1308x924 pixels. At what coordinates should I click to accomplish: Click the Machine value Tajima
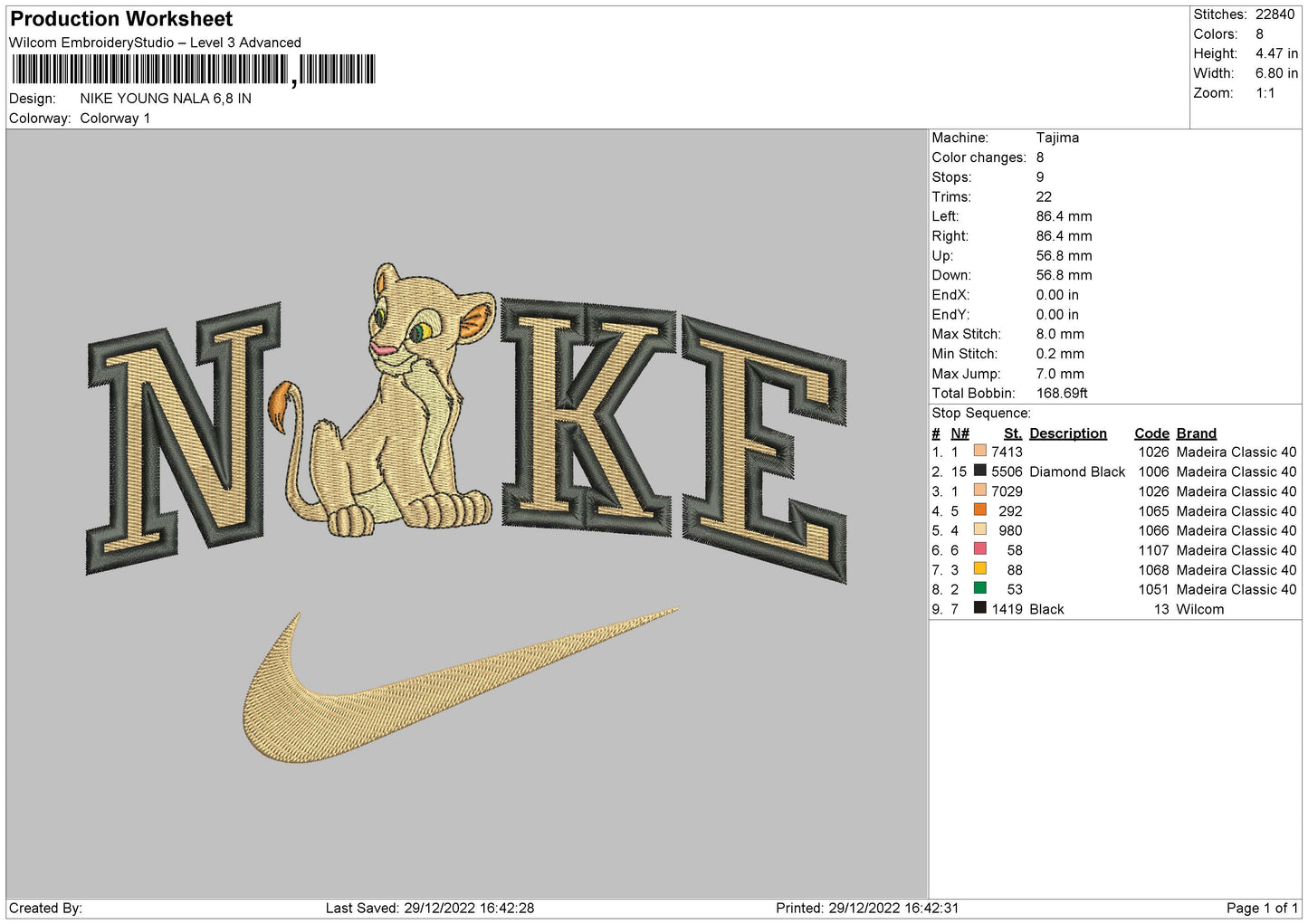pyautogui.click(x=1057, y=138)
